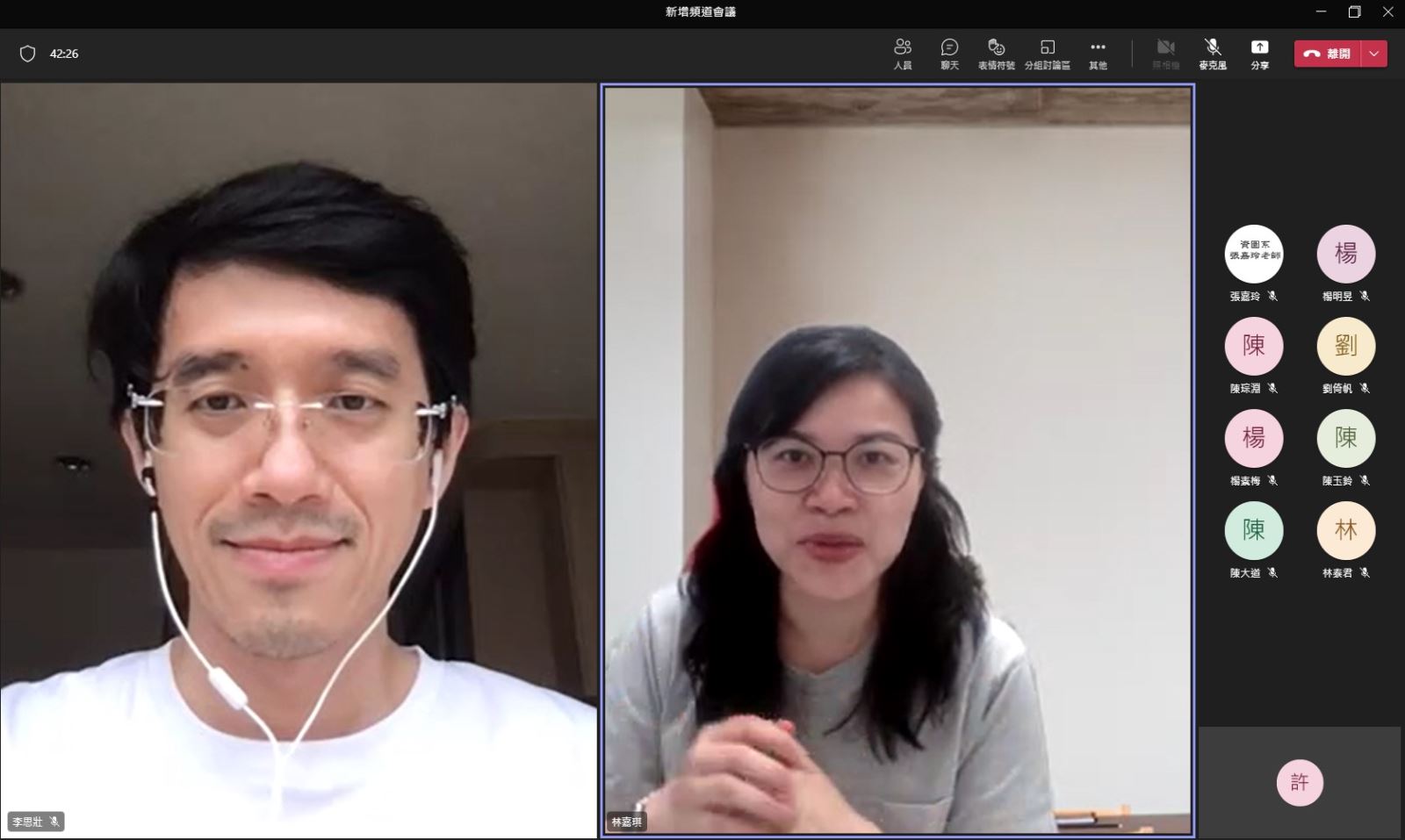This screenshot has width=1405, height=840.
Task: Click the 林嘉琪 name label
Action: tap(627, 822)
